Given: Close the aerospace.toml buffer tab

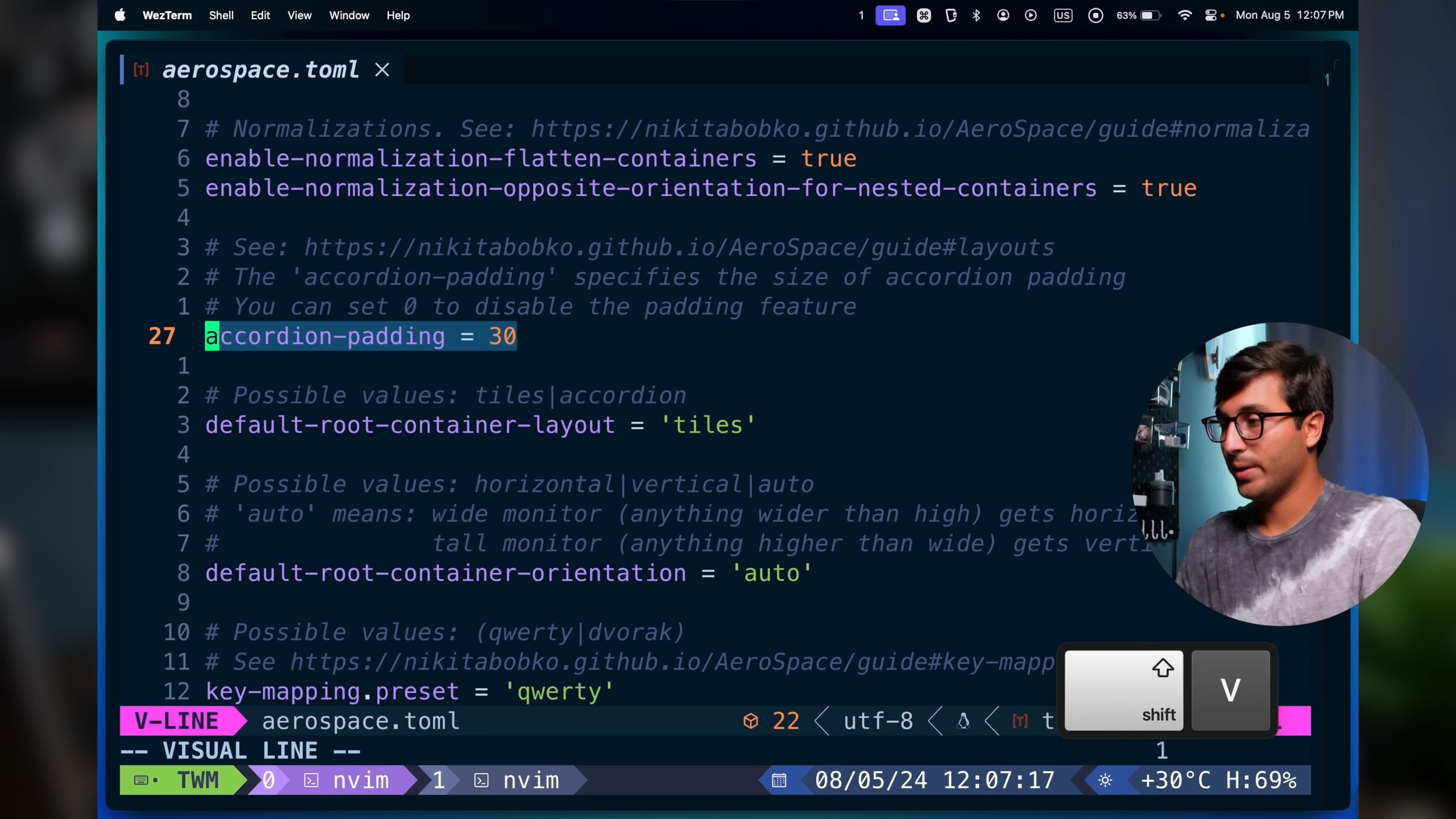Looking at the screenshot, I should click(382, 70).
